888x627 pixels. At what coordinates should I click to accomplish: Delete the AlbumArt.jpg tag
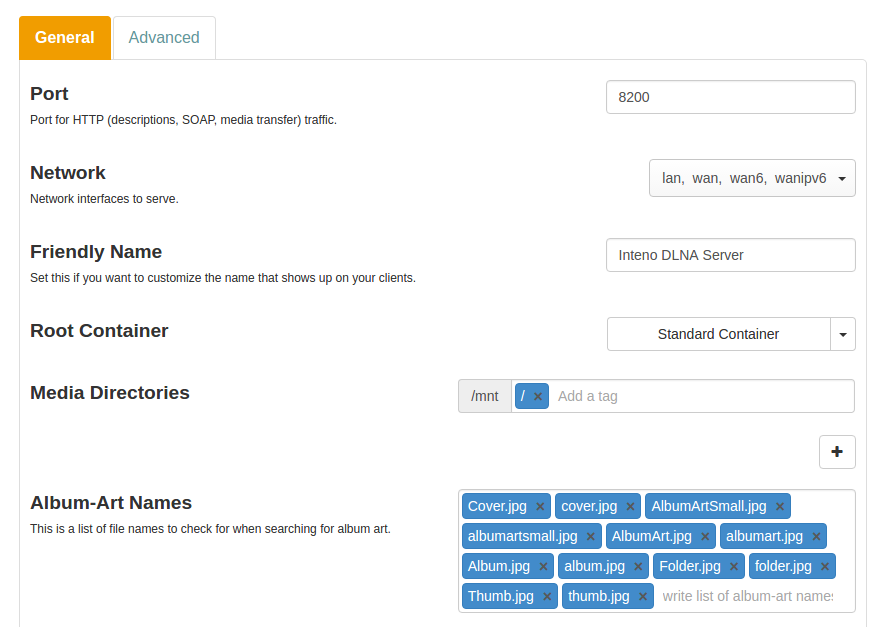click(705, 537)
